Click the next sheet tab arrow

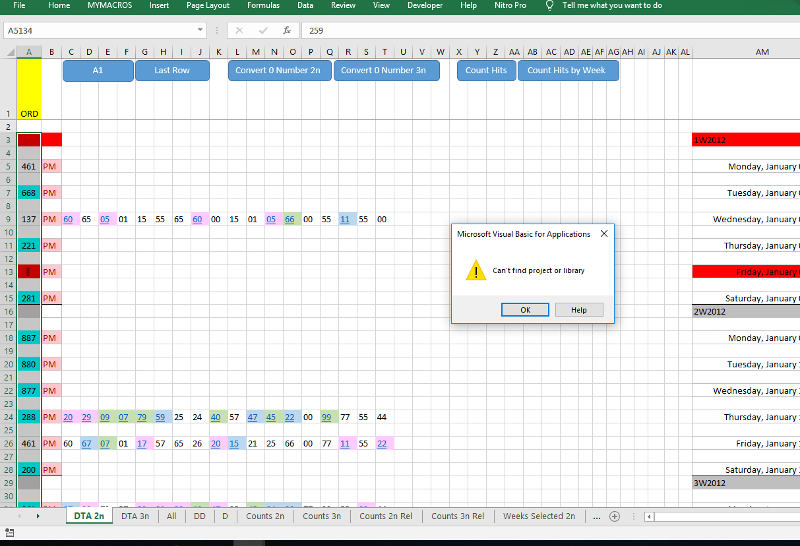pyautogui.click(x=38, y=516)
